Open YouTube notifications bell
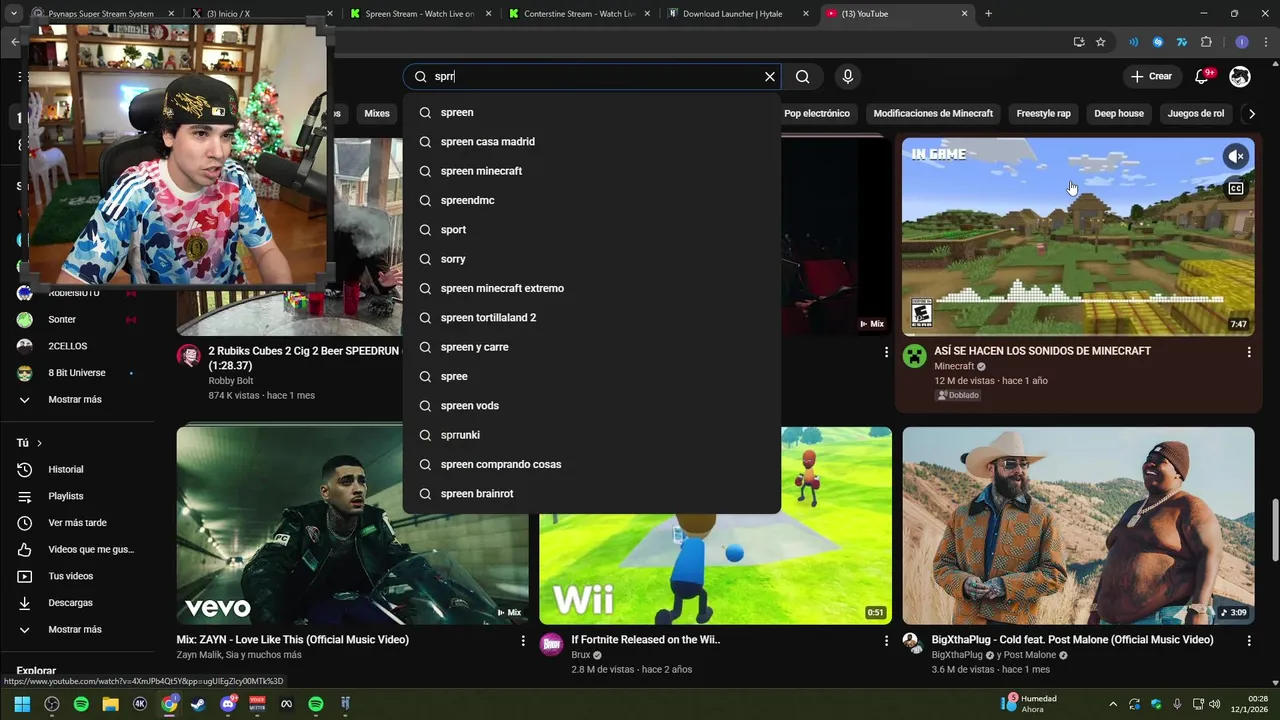The width and height of the screenshot is (1280, 720). pos(1202,77)
